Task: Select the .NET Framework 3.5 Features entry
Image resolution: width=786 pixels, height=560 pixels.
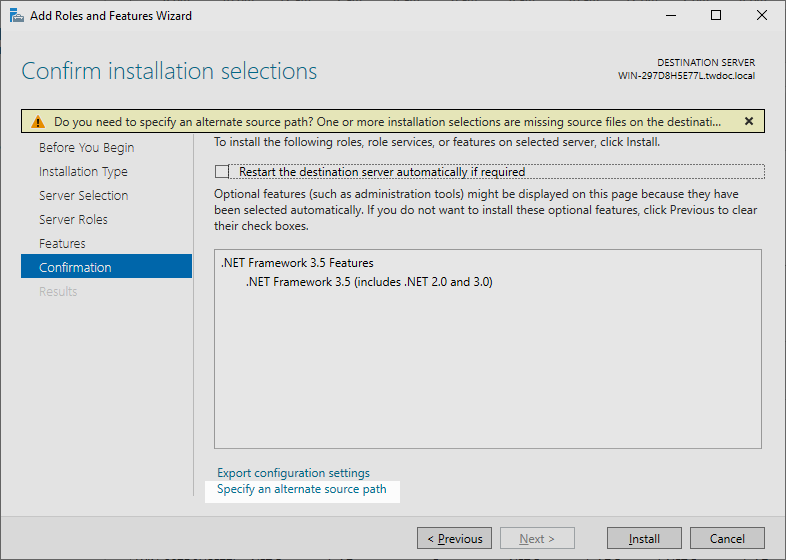Action: [x=297, y=263]
